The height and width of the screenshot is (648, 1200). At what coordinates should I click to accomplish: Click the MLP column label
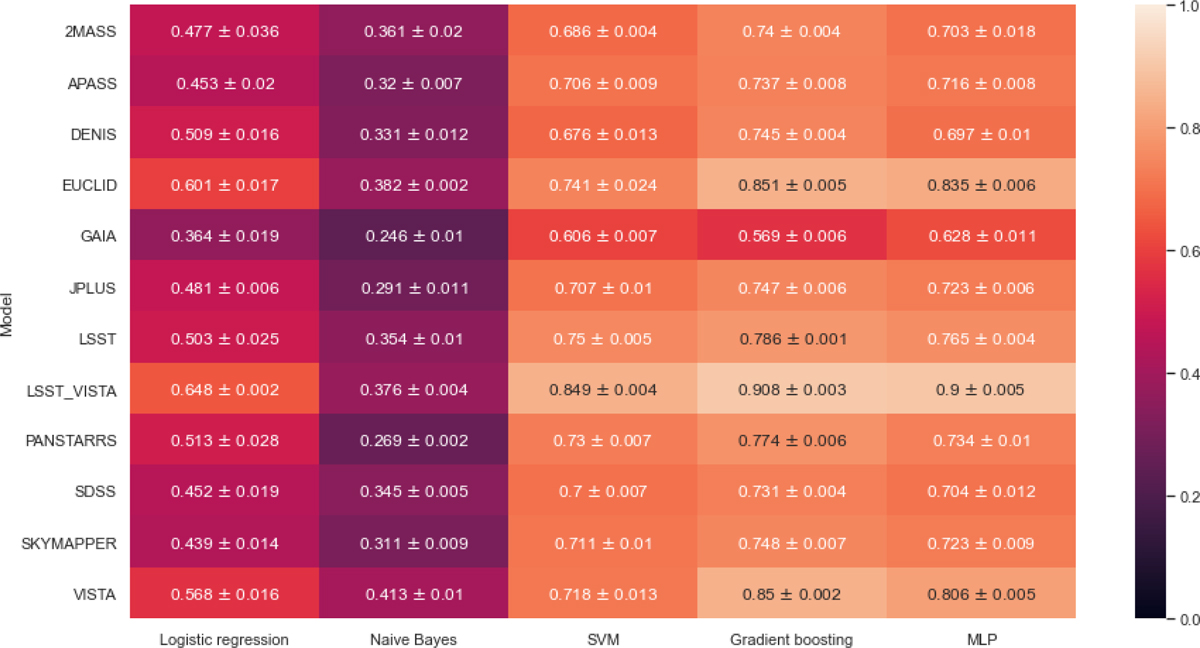point(980,639)
